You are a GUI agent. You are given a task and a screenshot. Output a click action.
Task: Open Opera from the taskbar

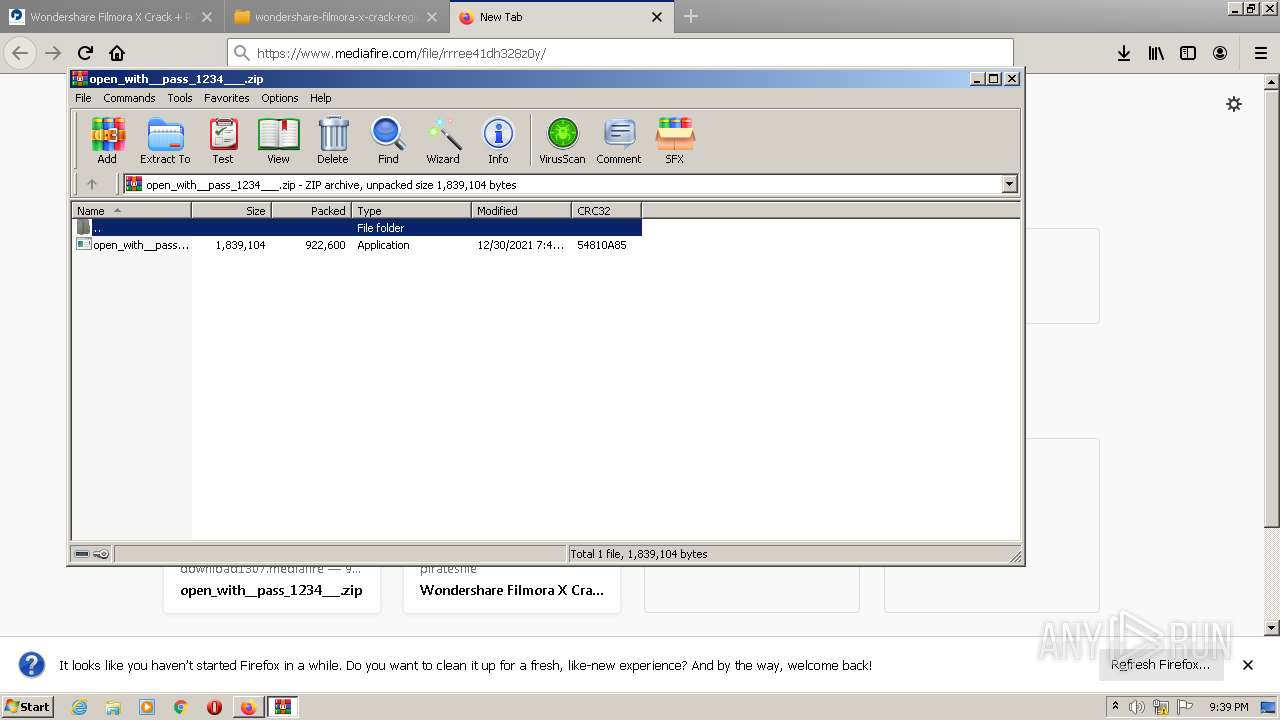214,707
